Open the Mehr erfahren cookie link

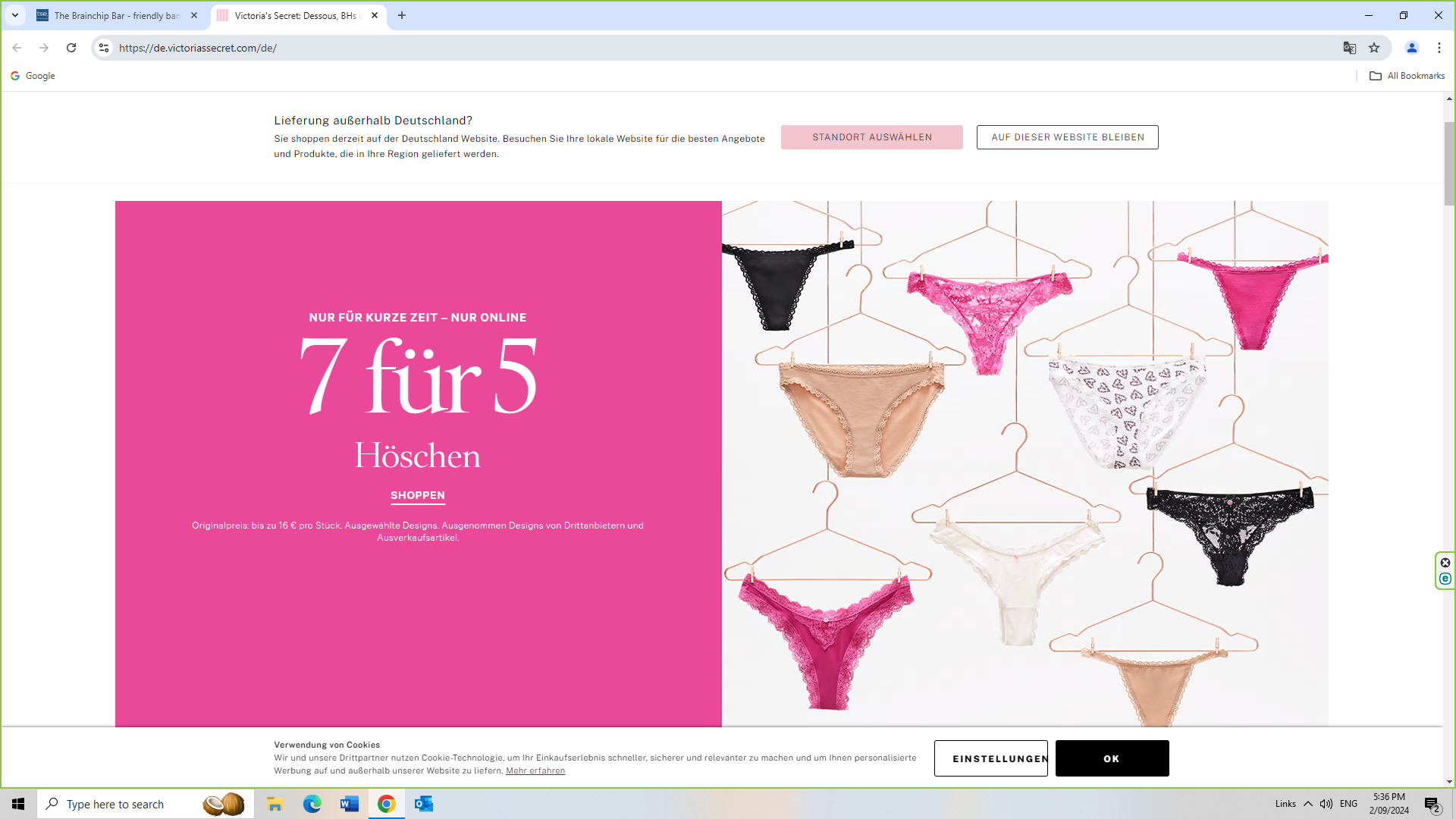tap(535, 770)
